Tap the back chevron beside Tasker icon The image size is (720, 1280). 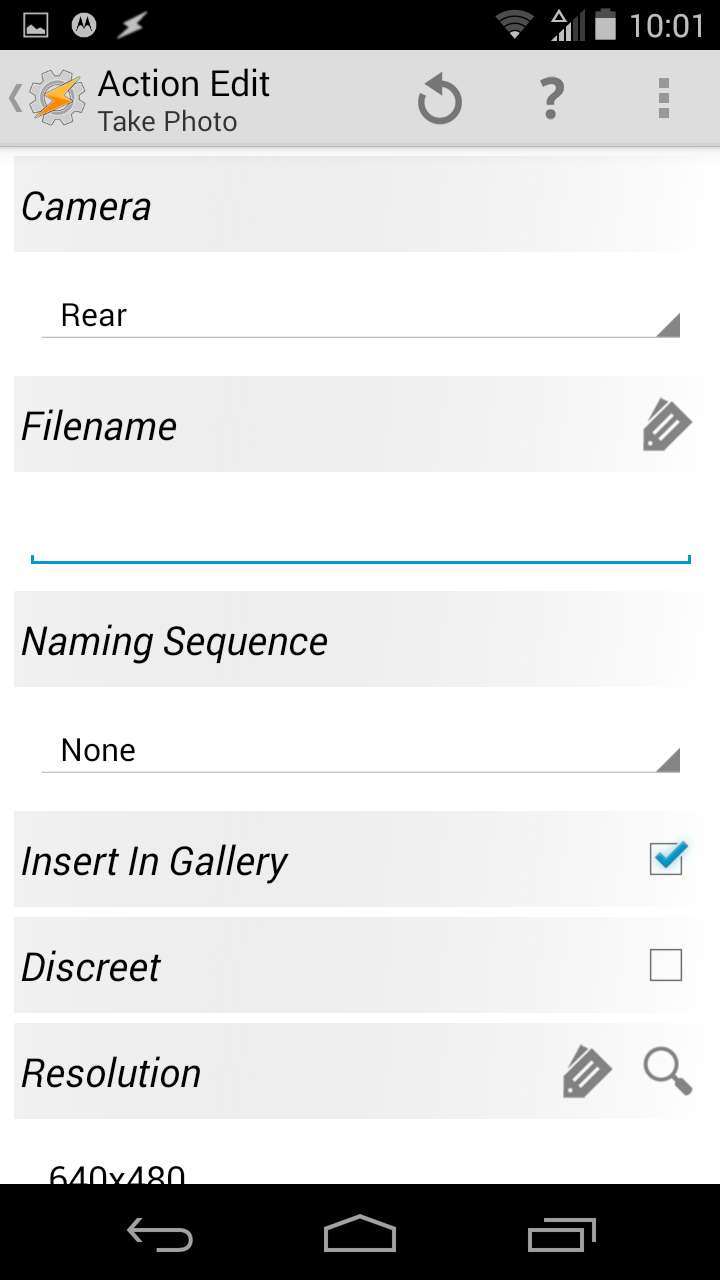[x=15, y=98]
